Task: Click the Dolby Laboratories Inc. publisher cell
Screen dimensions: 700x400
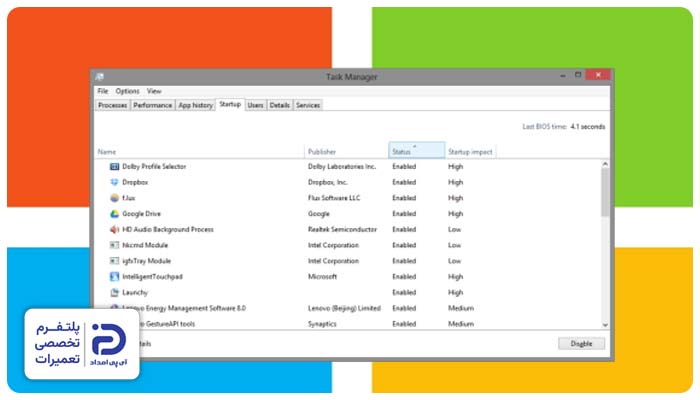Action: pos(342,167)
